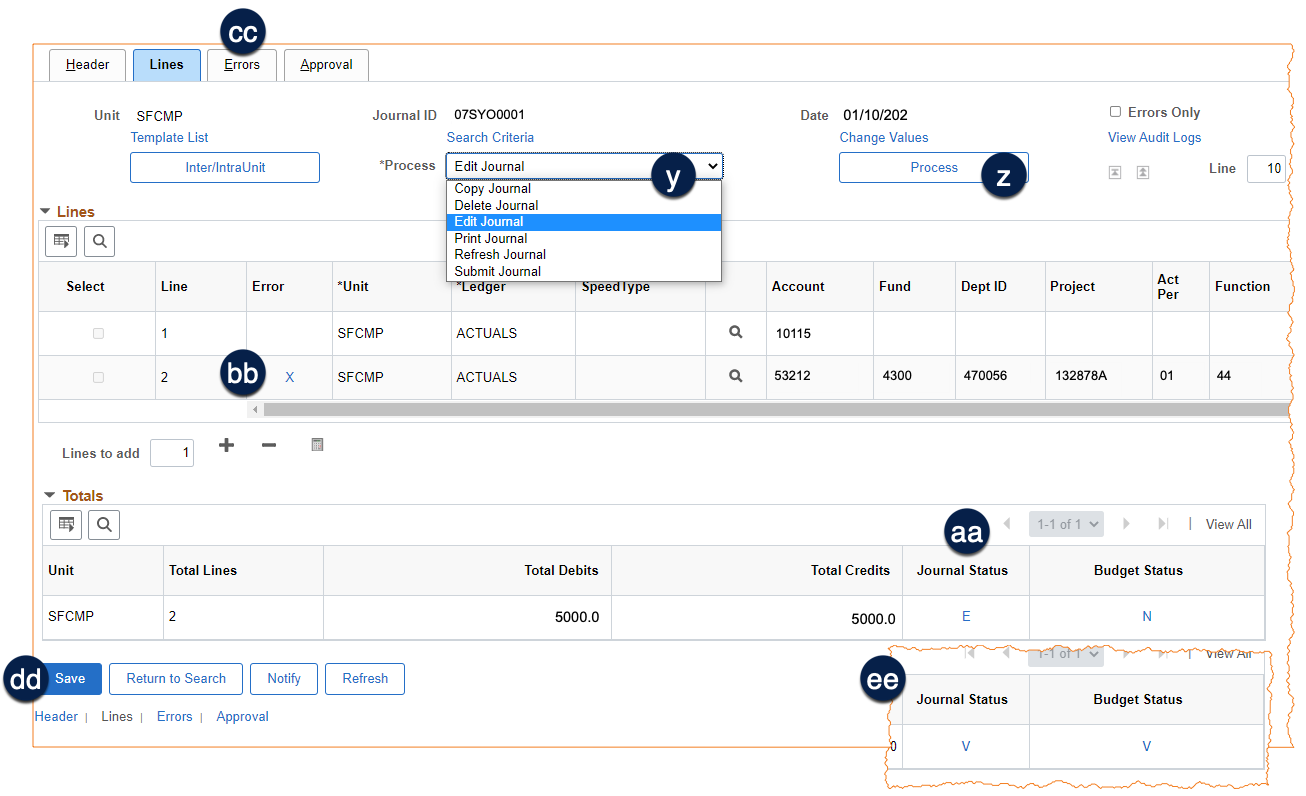Enable the Errors Only checkbox

[x=1115, y=112]
